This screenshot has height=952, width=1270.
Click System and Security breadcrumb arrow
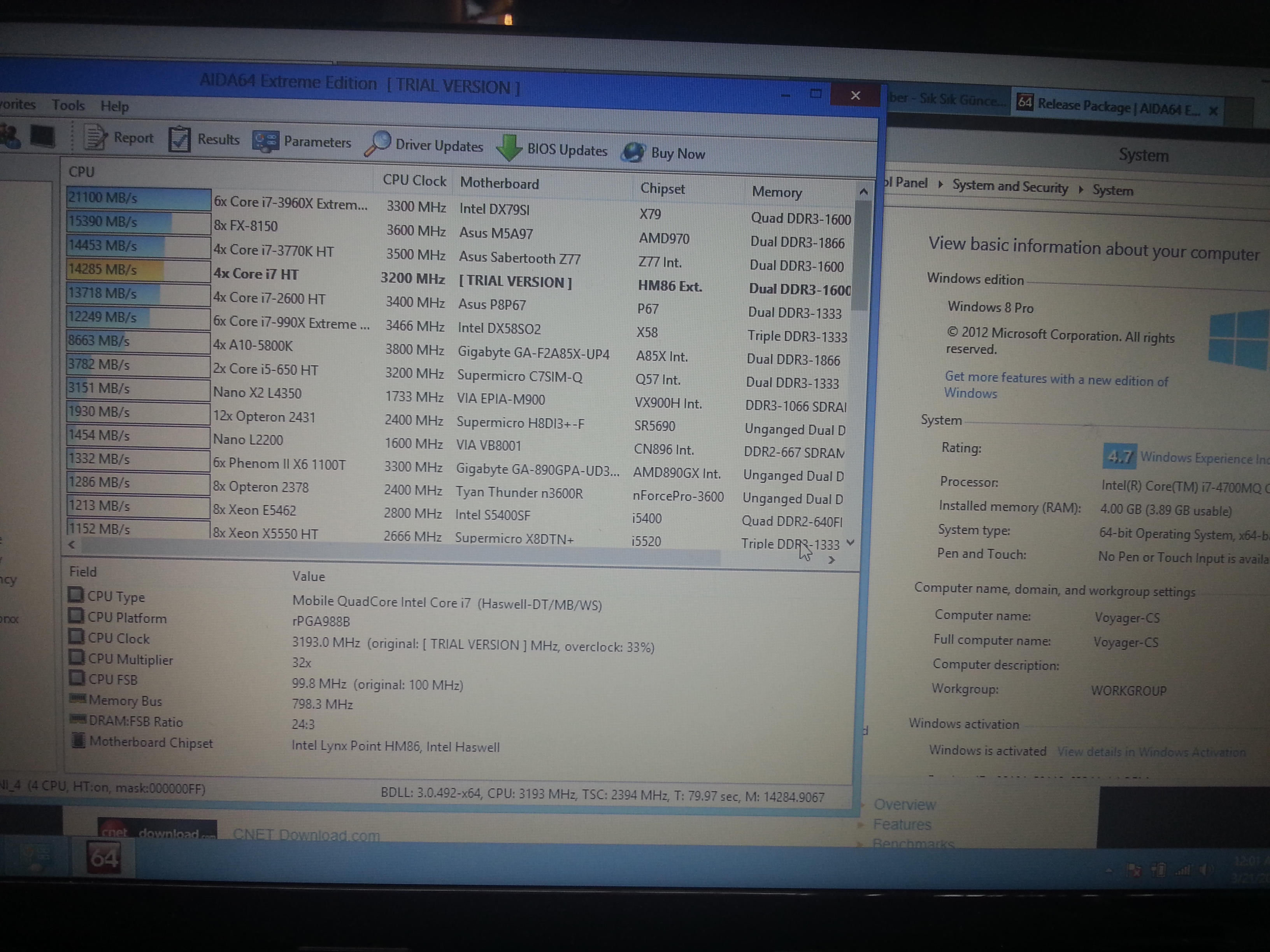[1081, 189]
